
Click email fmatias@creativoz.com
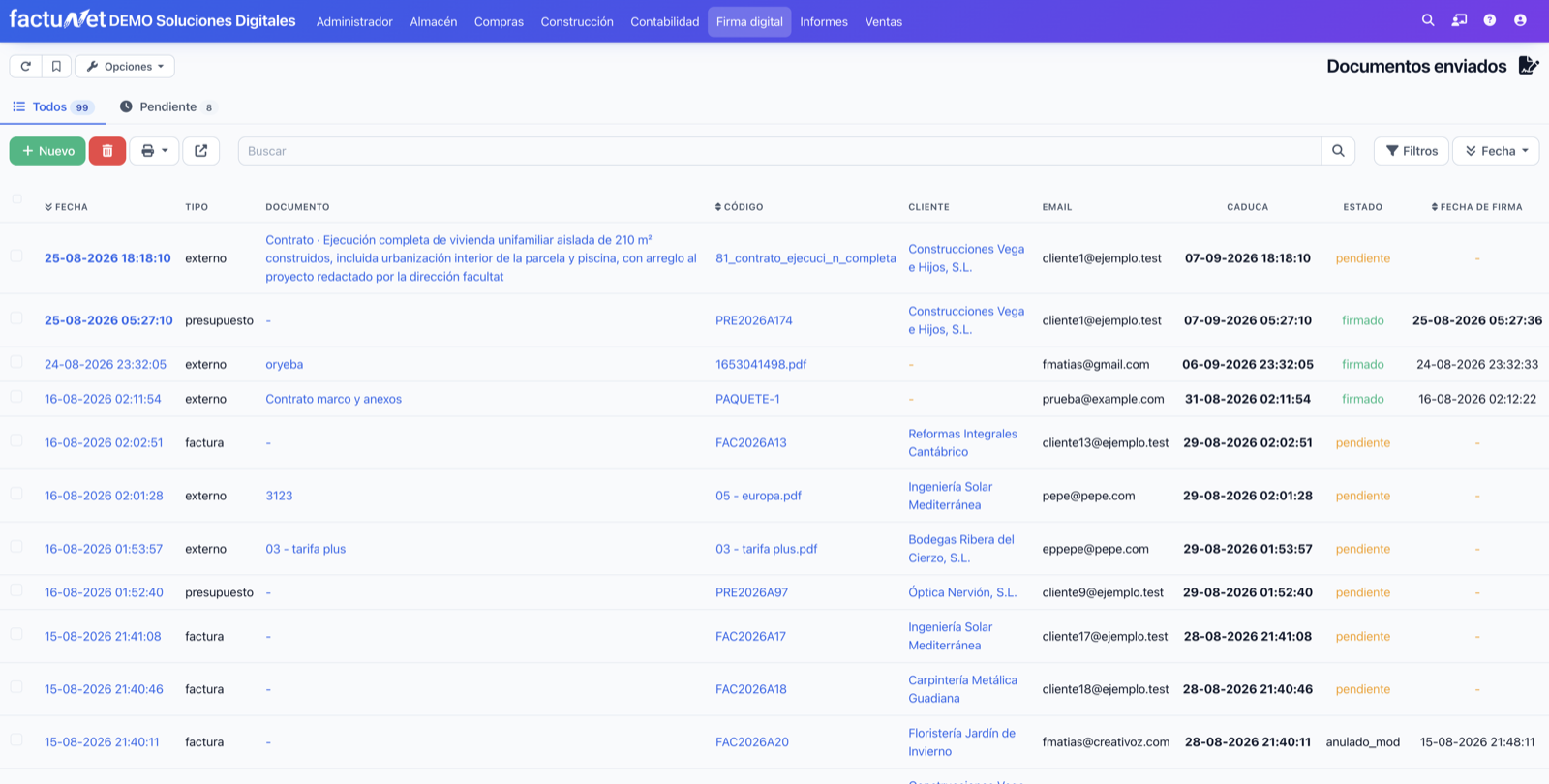(x=1106, y=742)
